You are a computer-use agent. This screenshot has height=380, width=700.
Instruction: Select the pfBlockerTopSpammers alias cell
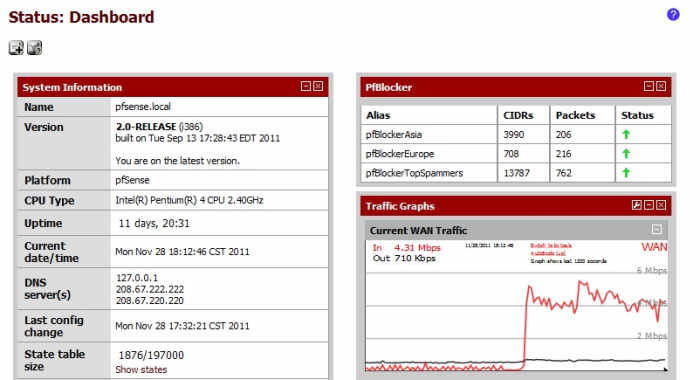429,173
